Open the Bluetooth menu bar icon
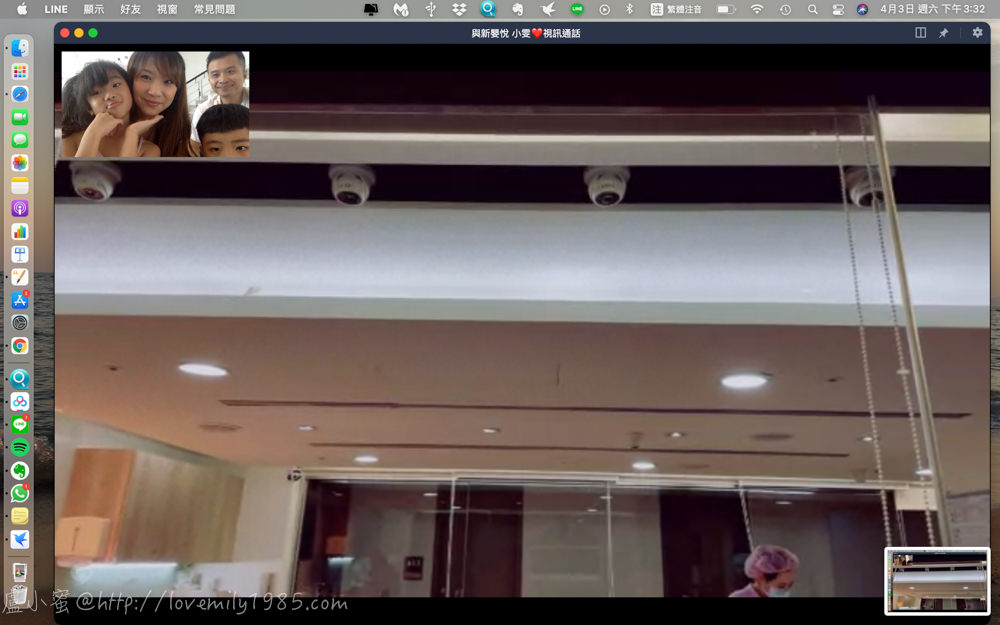Viewport: 1000px width, 625px height. pos(629,9)
